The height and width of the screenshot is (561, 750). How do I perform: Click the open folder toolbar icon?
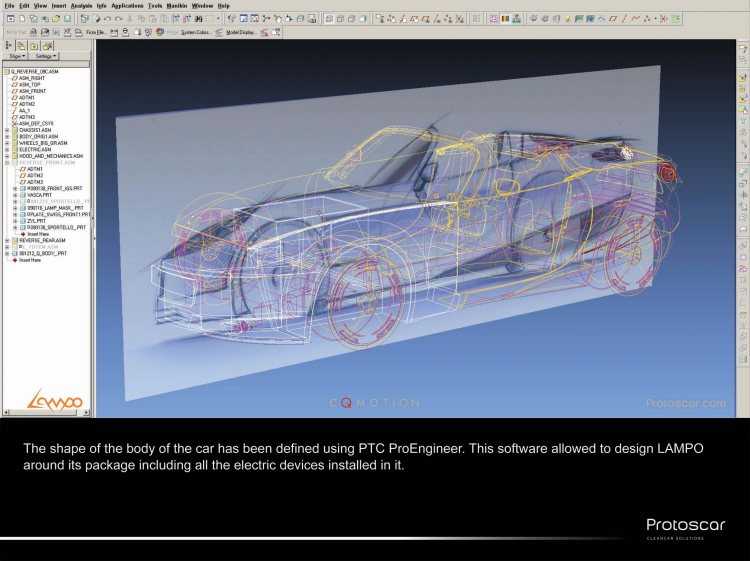click(56, 19)
